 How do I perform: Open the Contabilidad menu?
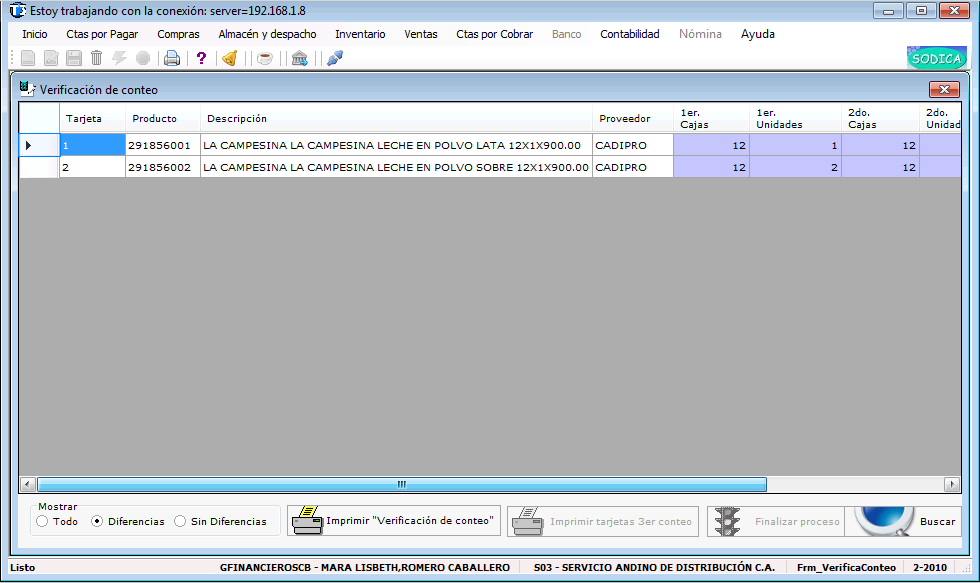(x=629, y=34)
